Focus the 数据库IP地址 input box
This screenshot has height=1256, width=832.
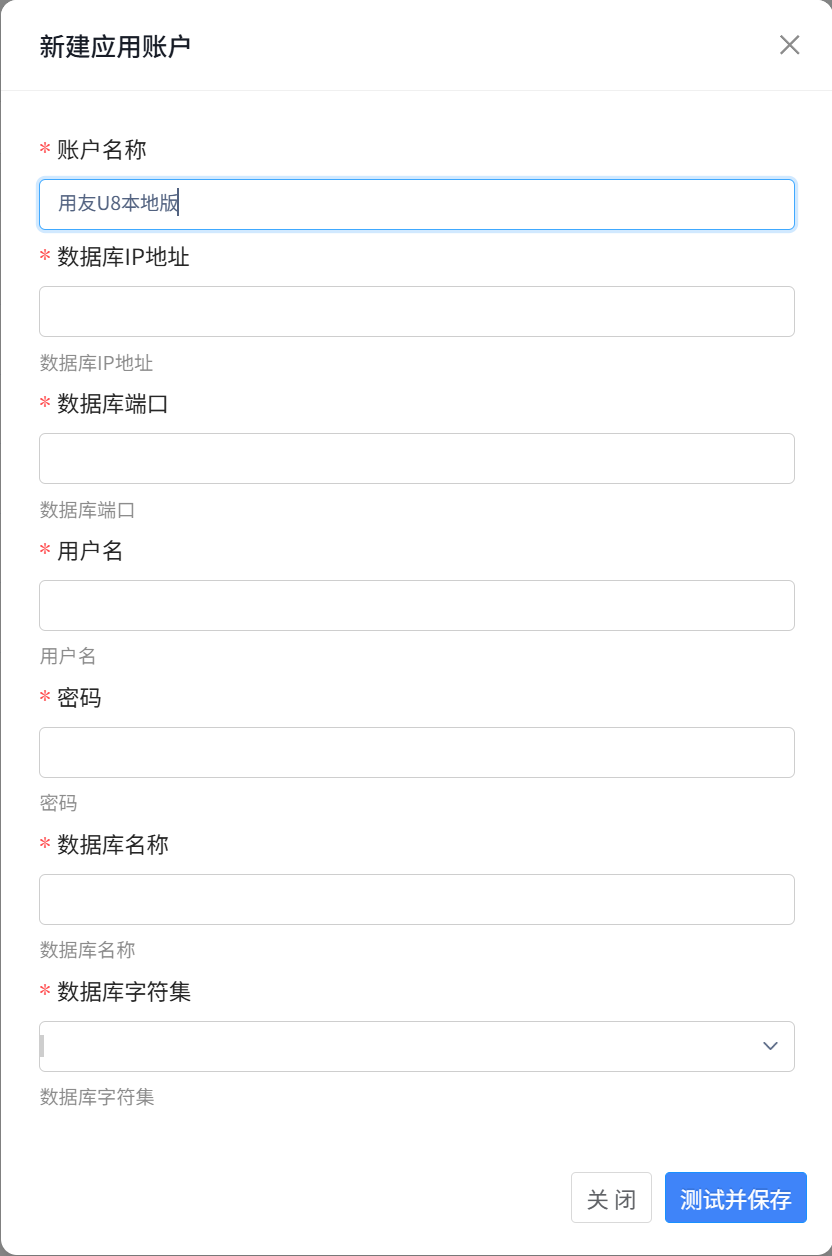(x=417, y=311)
